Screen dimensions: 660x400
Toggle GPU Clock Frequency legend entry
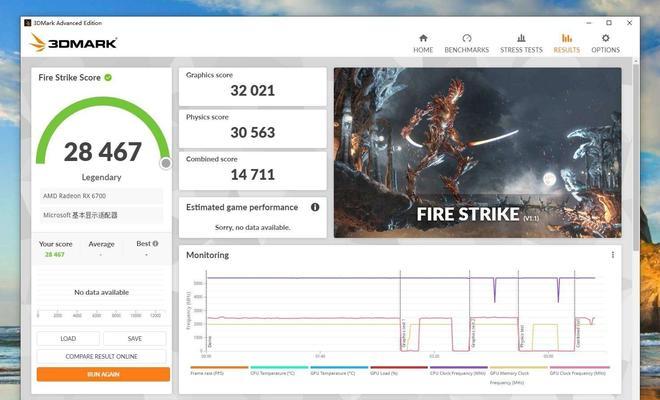pyautogui.click(x=579, y=371)
